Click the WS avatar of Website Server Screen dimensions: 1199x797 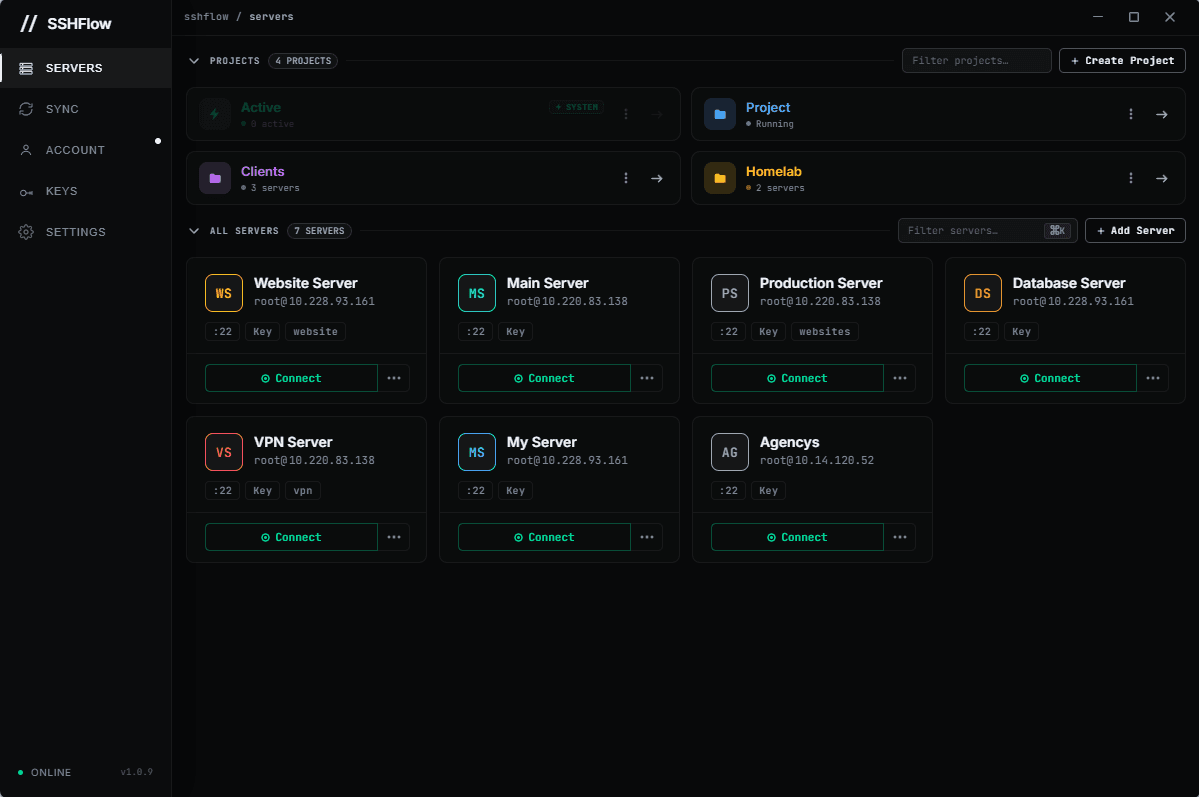click(x=224, y=293)
